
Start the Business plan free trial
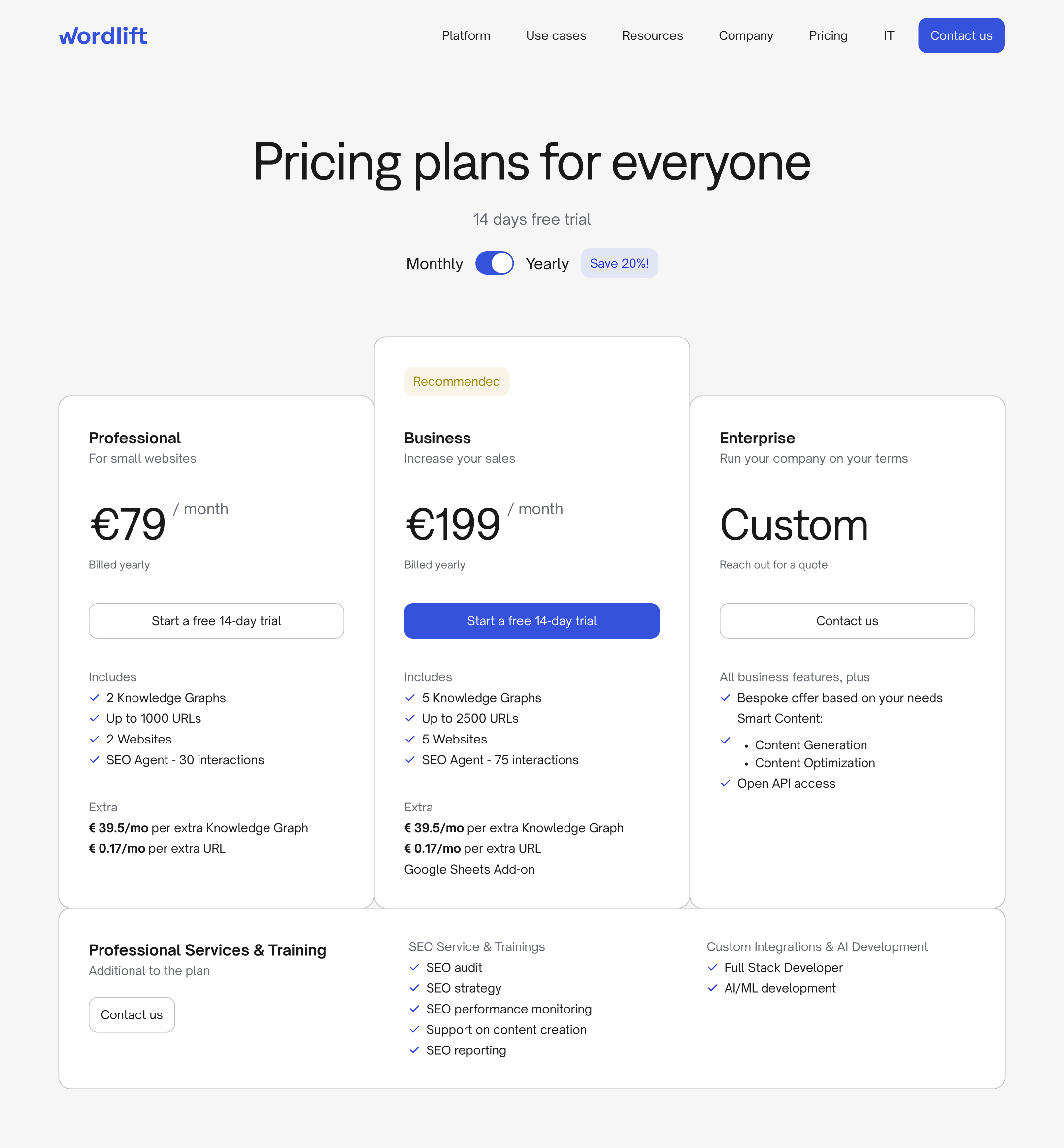coord(532,621)
